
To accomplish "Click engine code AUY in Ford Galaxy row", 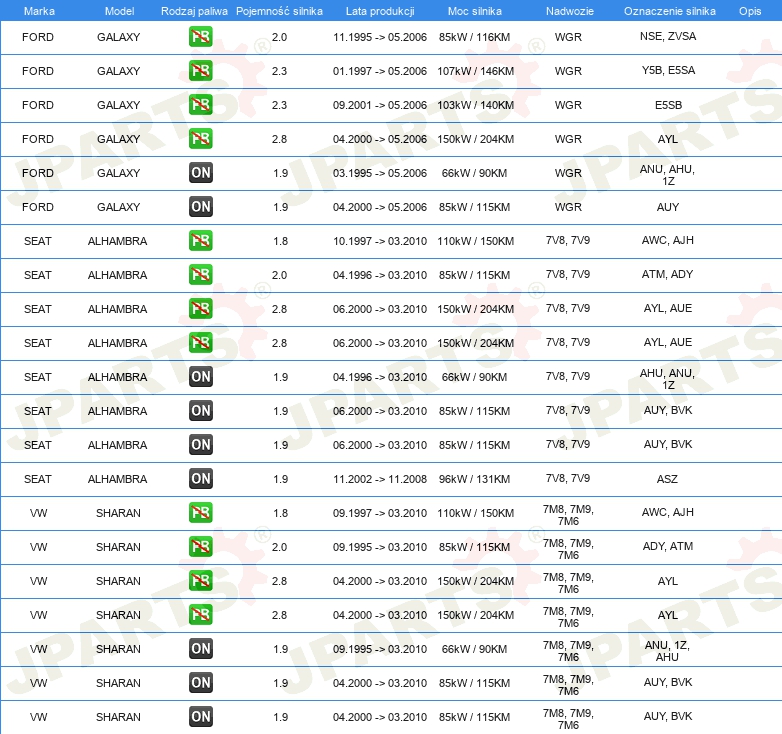I will (668, 206).
